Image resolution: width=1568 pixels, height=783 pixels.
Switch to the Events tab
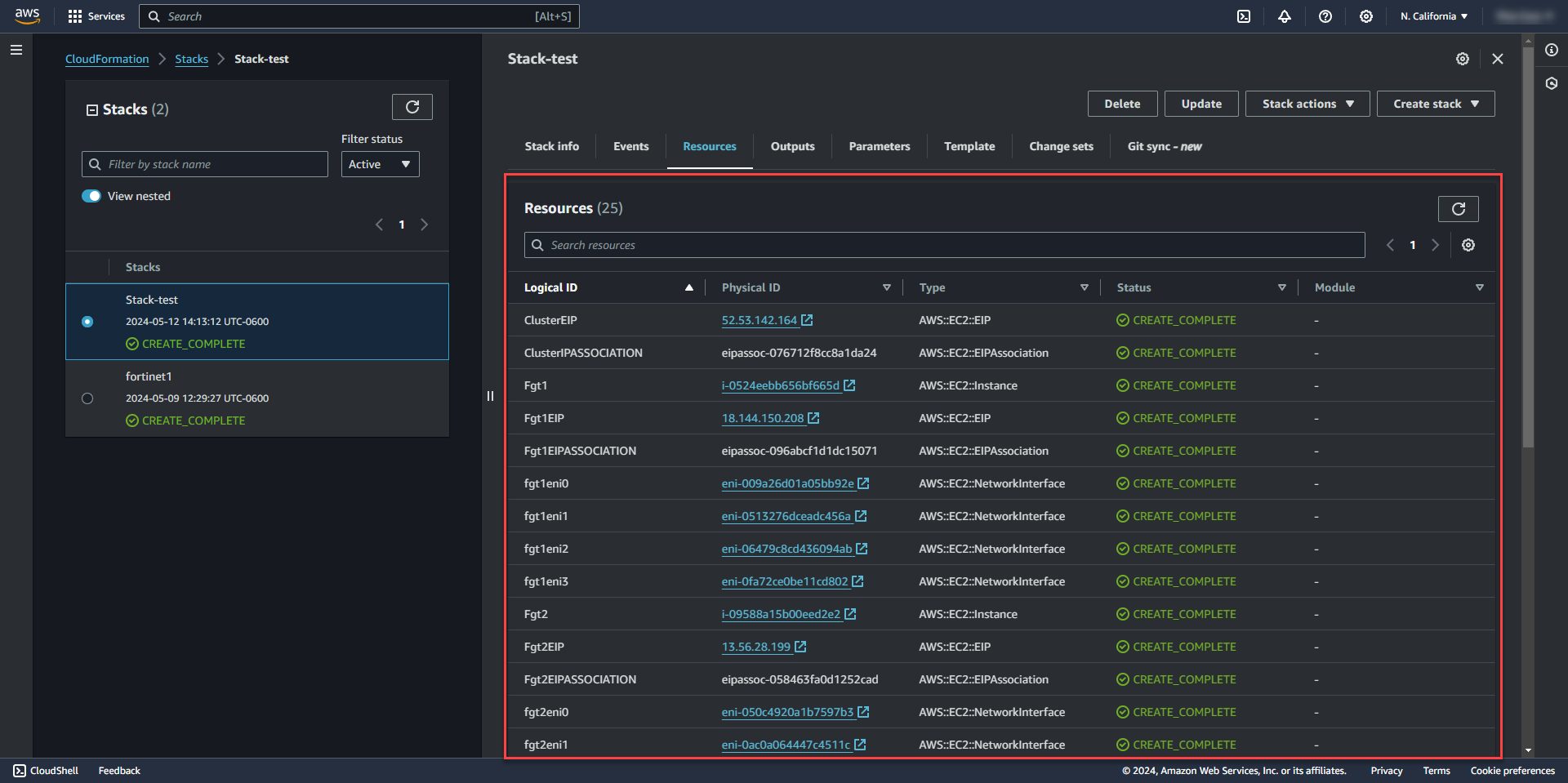[631, 146]
